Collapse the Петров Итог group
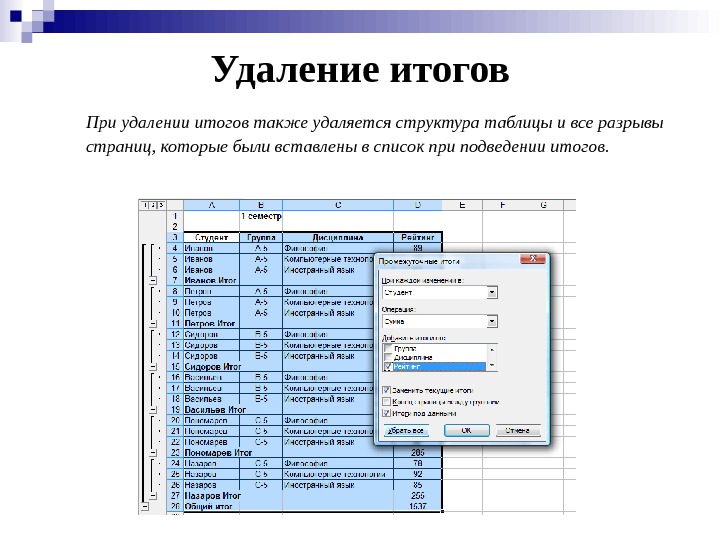The image size is (720, 540). [153, 324]
